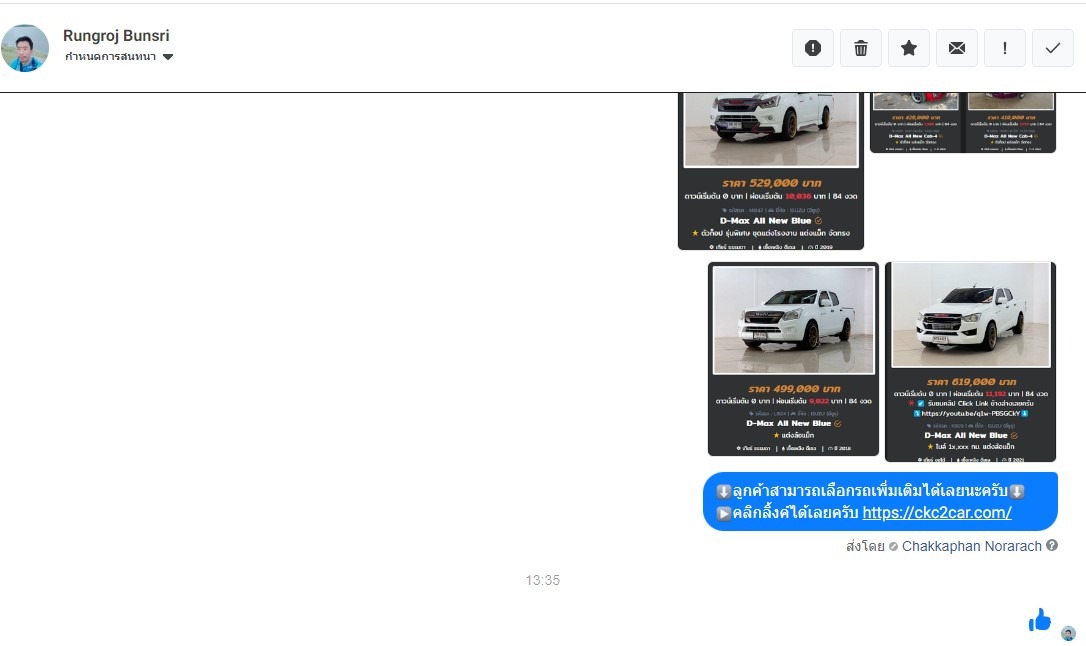Viewport: 1086px width, 646px height.
Task: Click the 13:35 timestamp
Action: [543, 580]
